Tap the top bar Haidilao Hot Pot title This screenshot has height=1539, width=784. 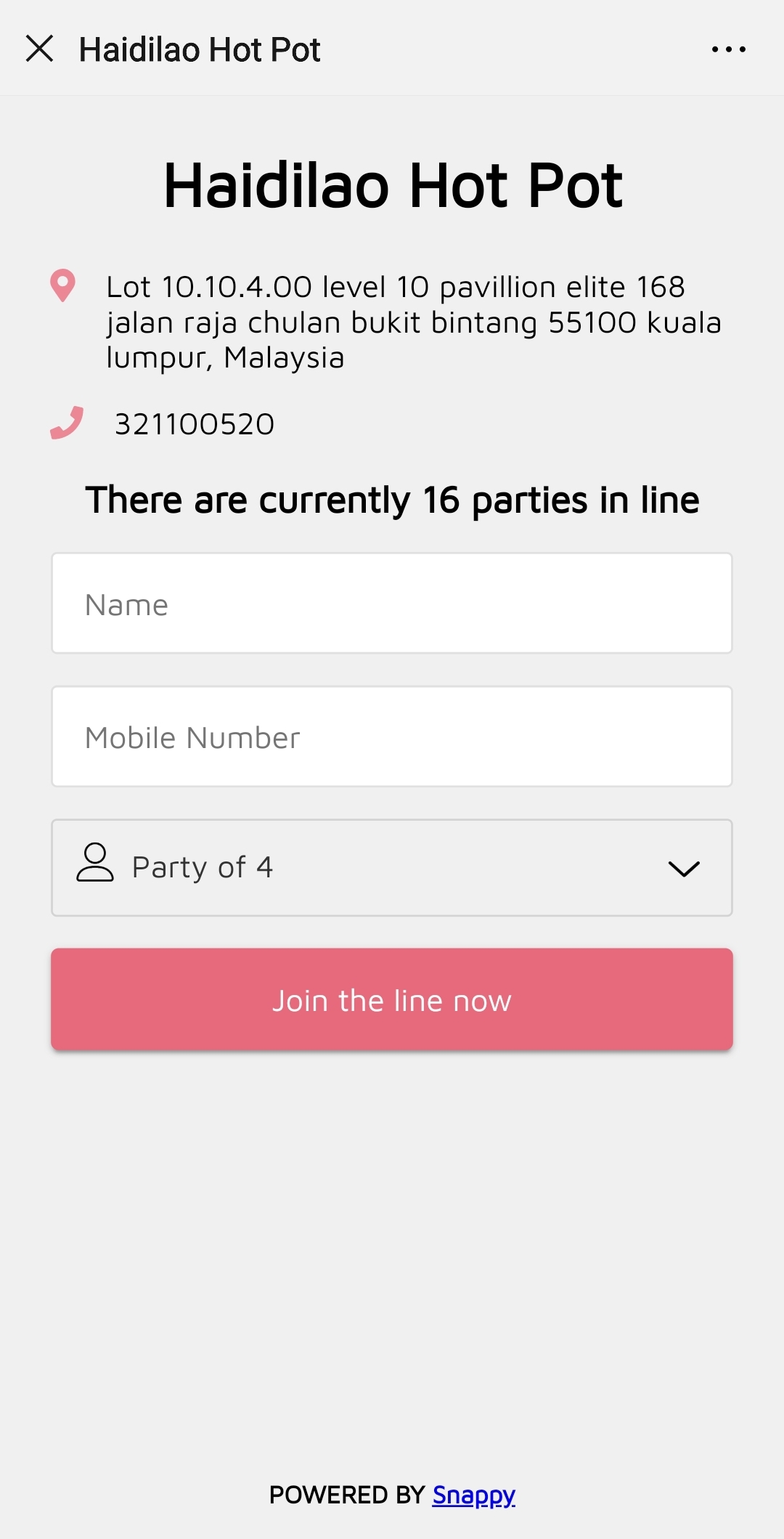(x=200, y=49)
